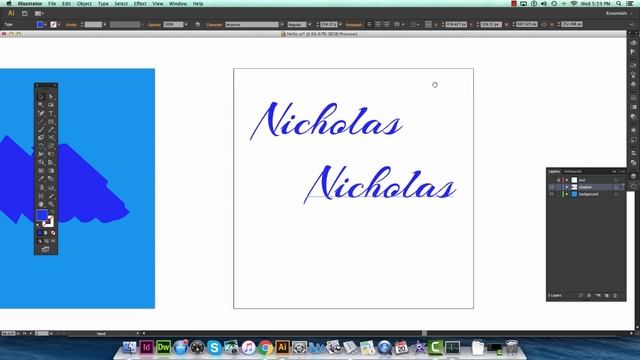The image size is (640, 360).
Task: Open opacity value dropdown
Action: pos(186,24)
